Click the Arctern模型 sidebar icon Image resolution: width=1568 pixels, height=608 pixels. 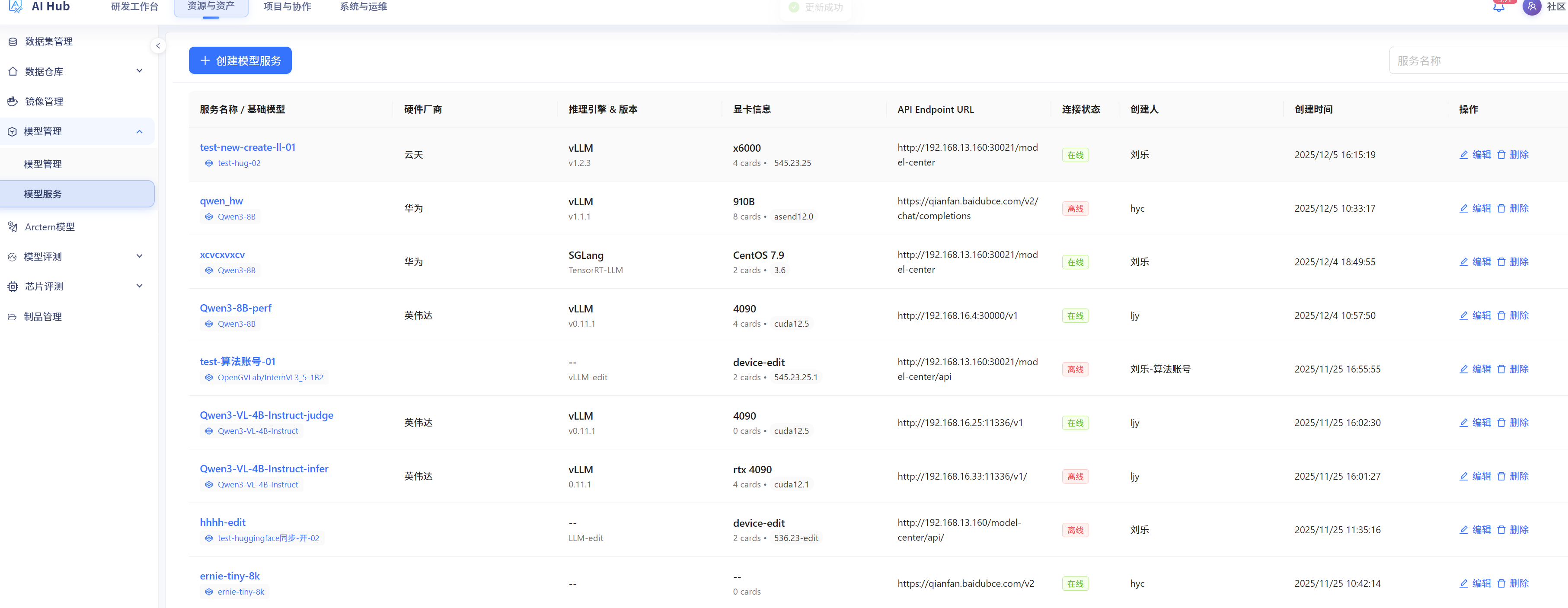point(13,227)
